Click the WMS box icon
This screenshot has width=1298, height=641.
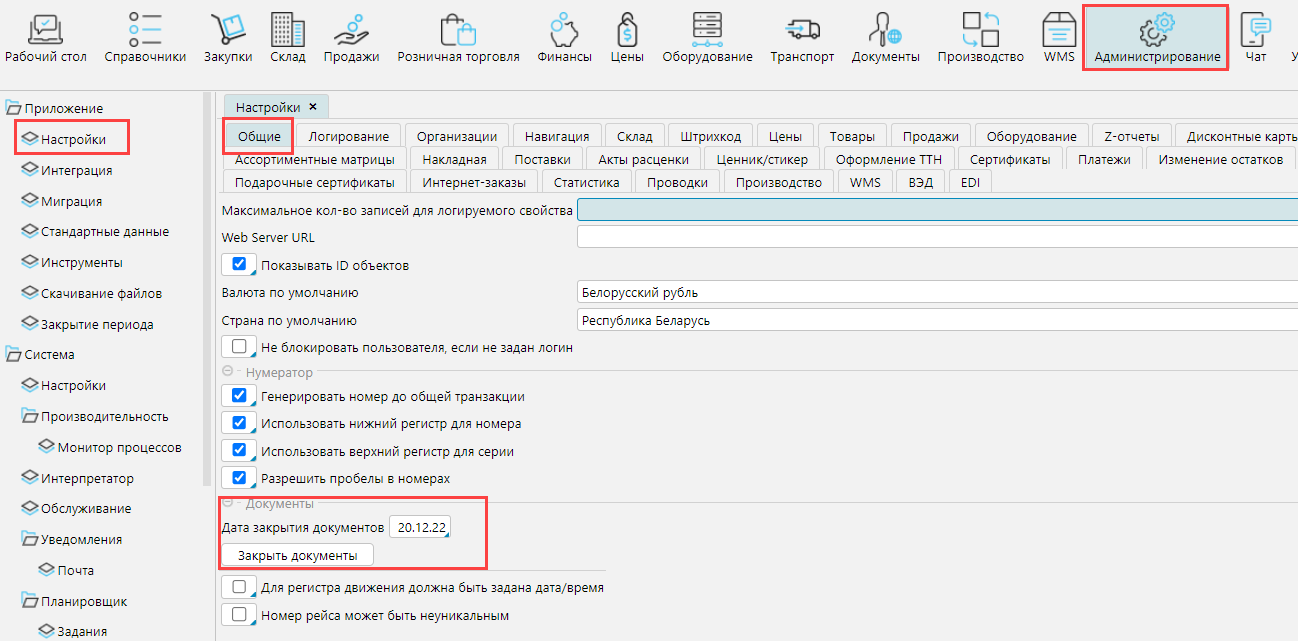click(x=1059, y=30)
